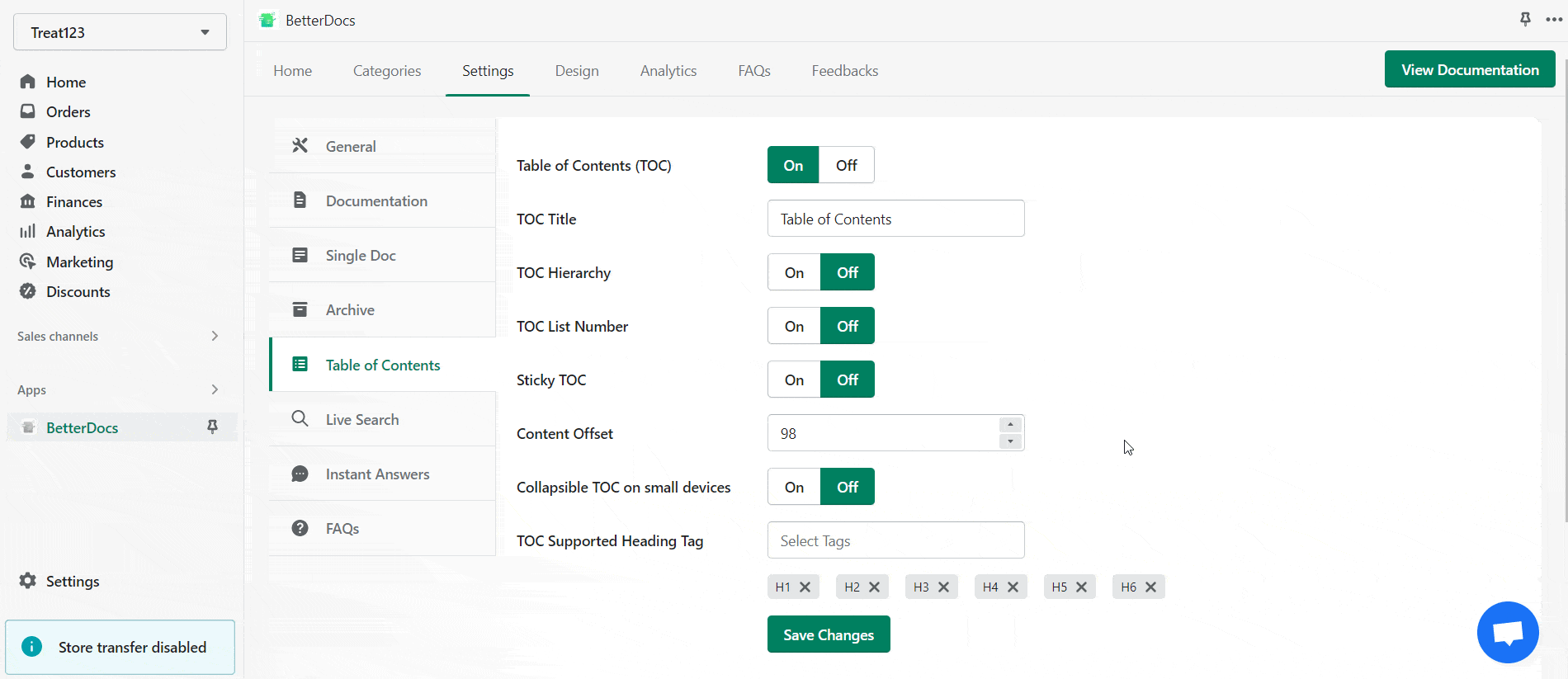Screen dimensions: 1568x679
Task: Select Off for Collapsible TOC on small devices
Action: click(848, 487)
